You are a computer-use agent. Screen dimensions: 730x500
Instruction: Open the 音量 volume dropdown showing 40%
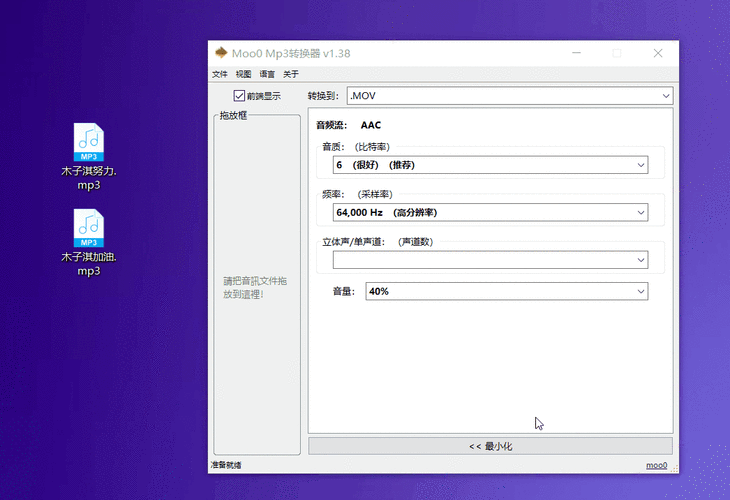[x=507, y=291]
